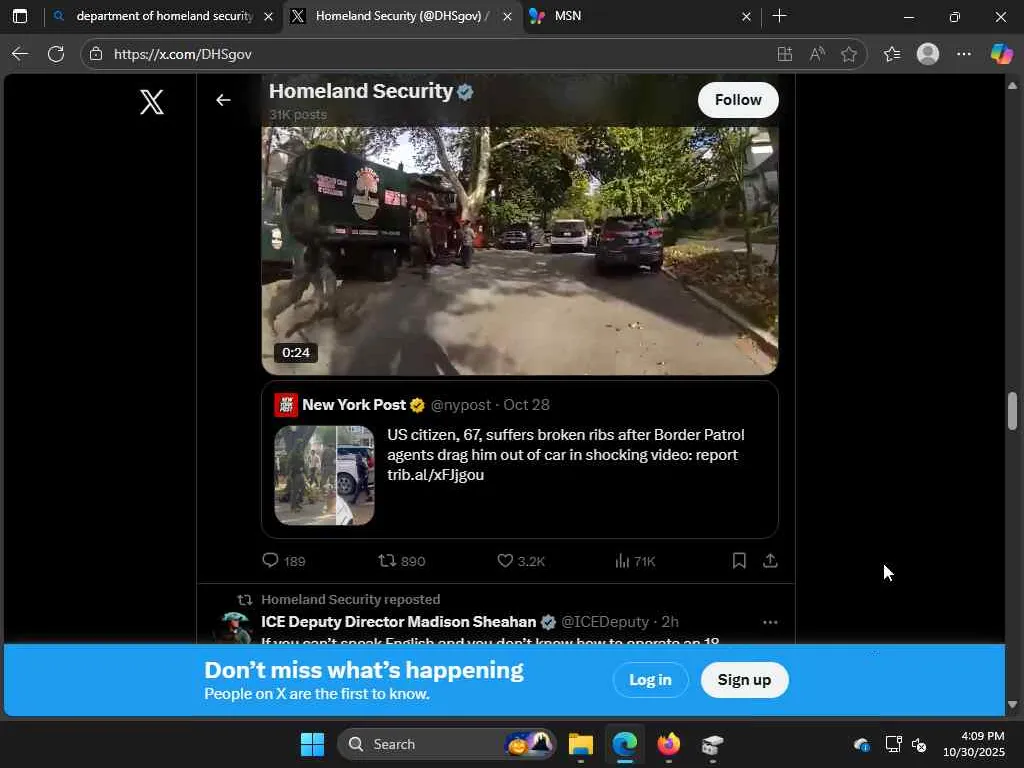The height and width of the screenshot is (768, 1024).
Task: Click the Log in button
Action: 650,680
